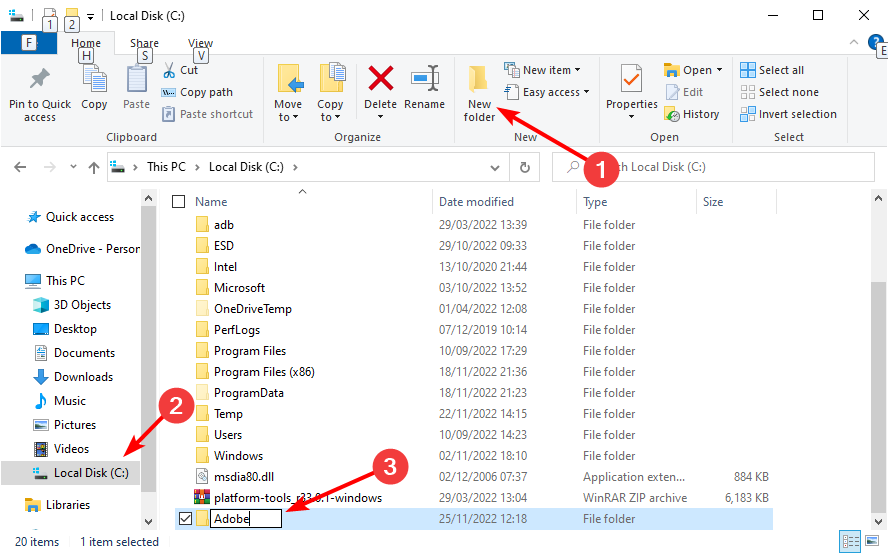The width and height of the screenshot is (888, 554).
Task: Click This PC in address breadcrumb
Action: (x=166, y=167)
